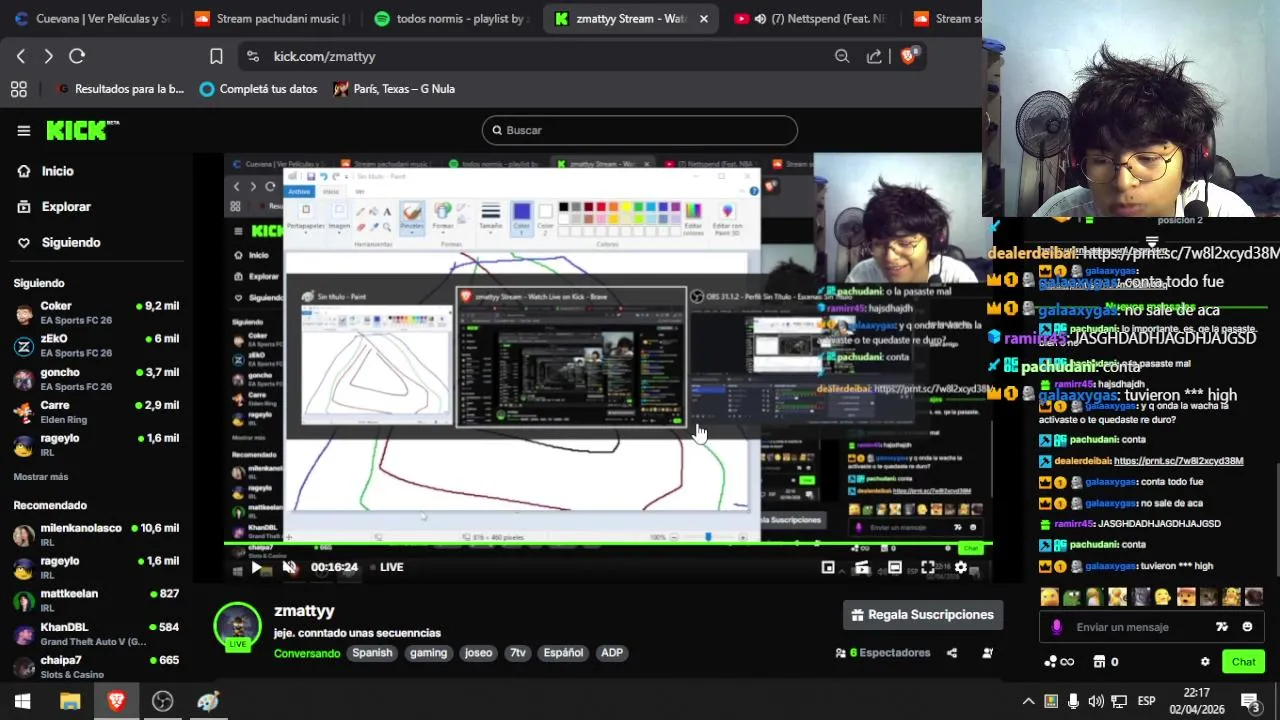Click the share icon in the address bar
1280x720 pixels.
[875, 56]
